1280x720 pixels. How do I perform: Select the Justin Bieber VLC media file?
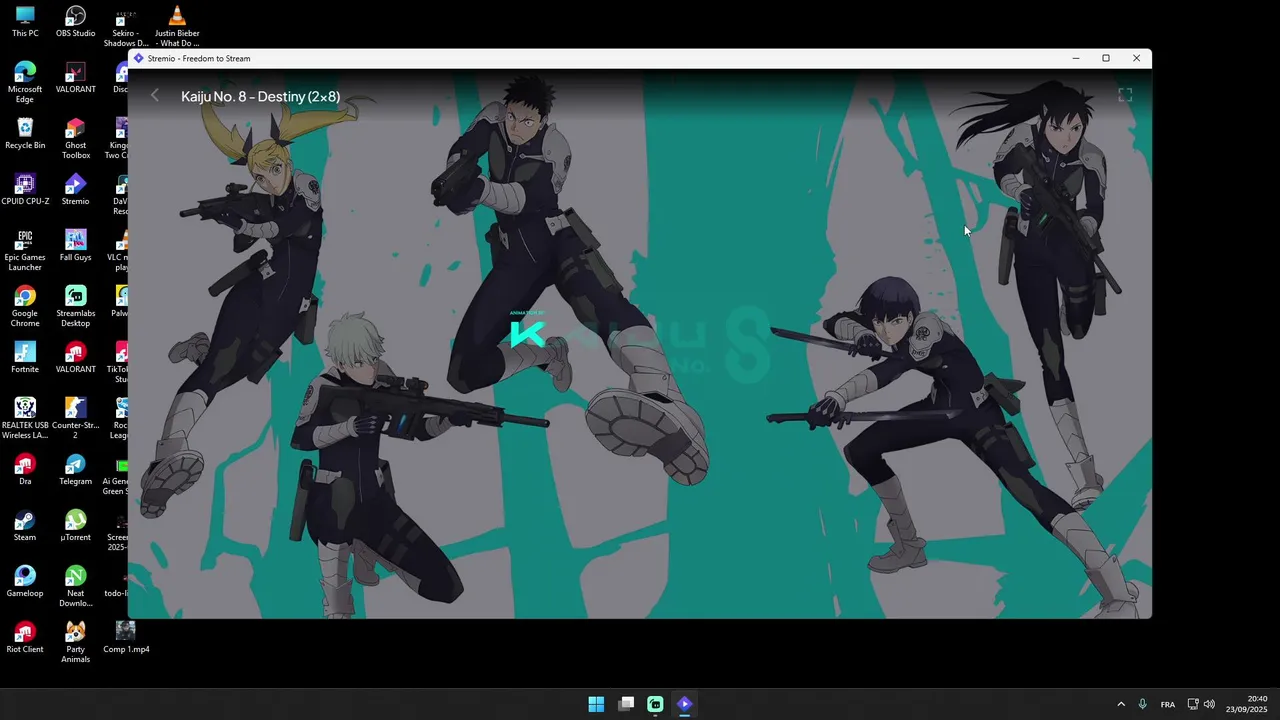[177, 27]
